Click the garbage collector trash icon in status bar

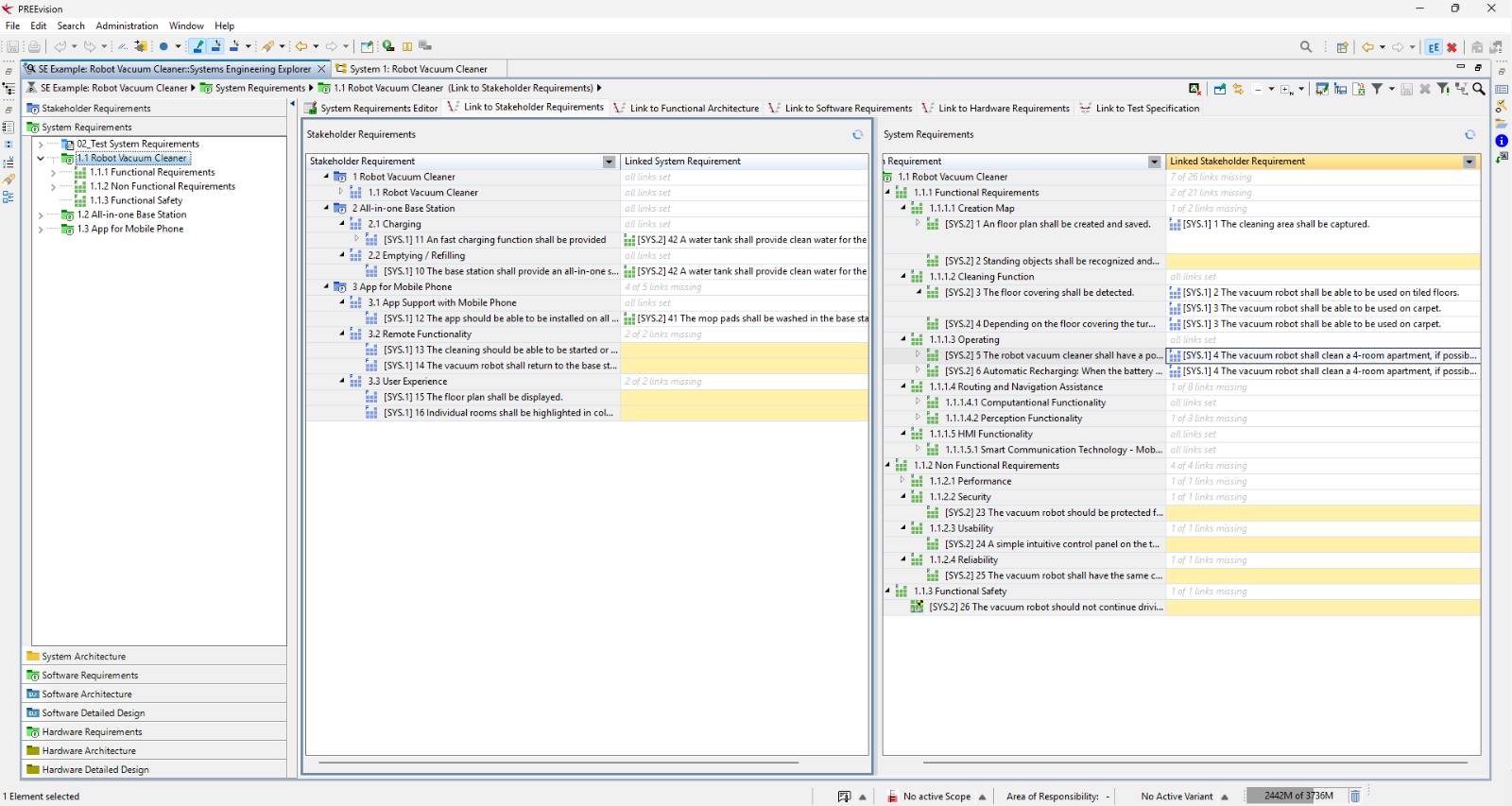pyautogui.click(x=1355, y=796)
